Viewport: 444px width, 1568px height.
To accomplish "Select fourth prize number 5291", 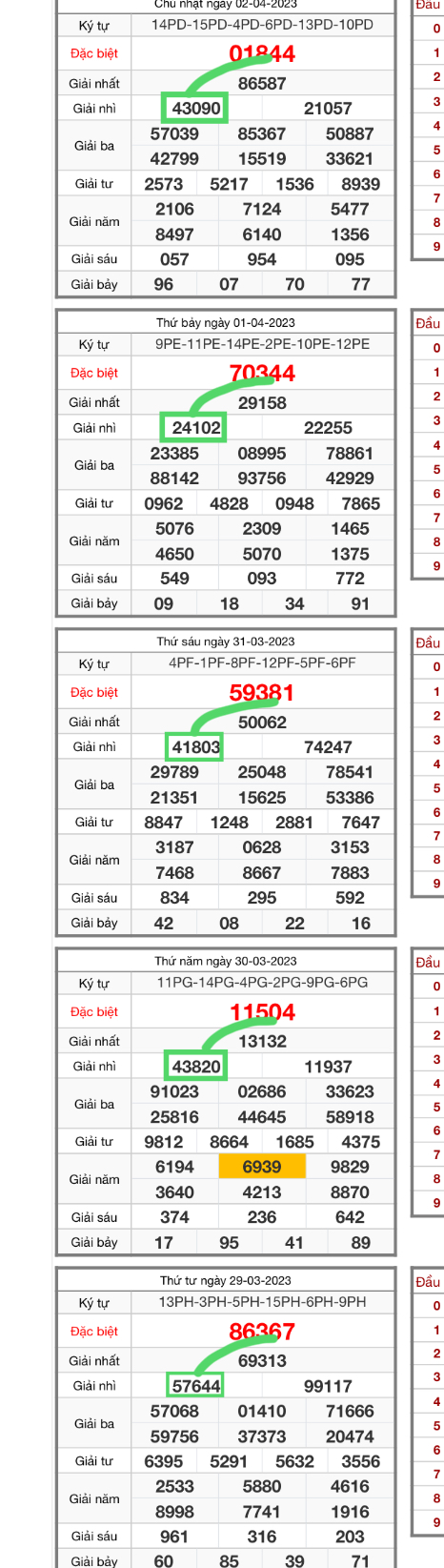I will click(230, 1461).
